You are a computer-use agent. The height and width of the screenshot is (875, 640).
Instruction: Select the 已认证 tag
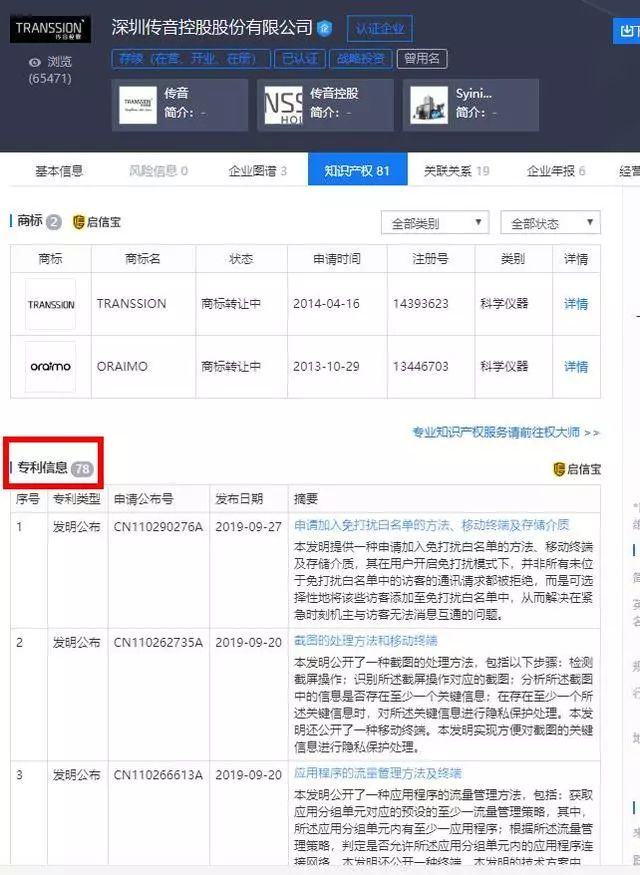(x=300, y=59)
